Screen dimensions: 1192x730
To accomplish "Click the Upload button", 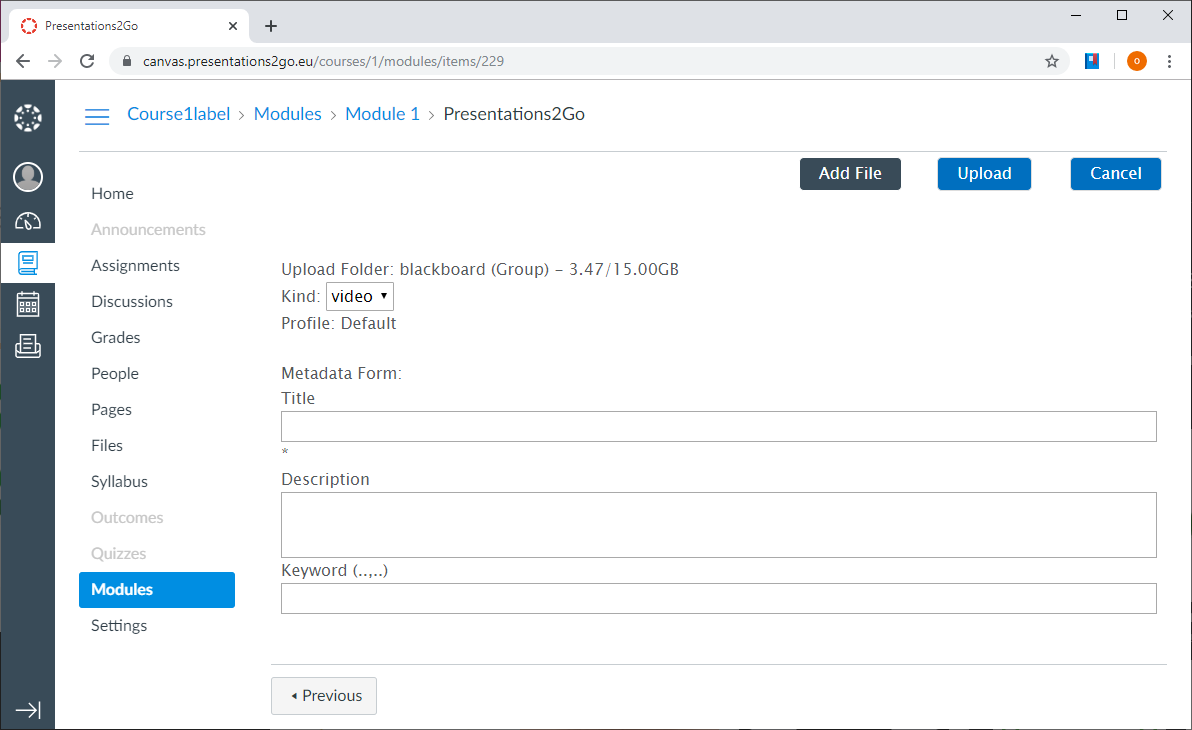I will [984, 173].
